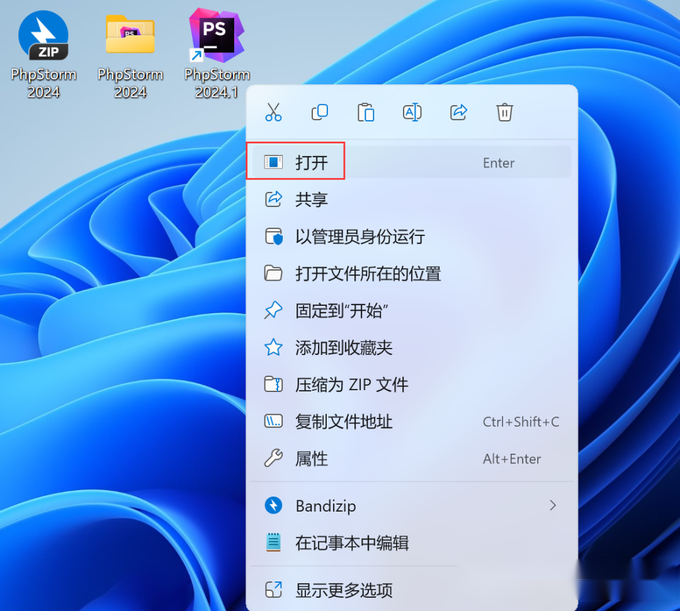Open 属性 from context menu

(x=411, y=458)
